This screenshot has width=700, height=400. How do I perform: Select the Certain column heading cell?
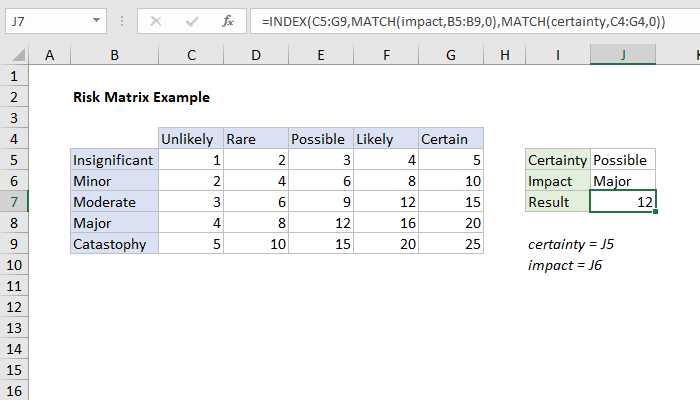(451, 139)
